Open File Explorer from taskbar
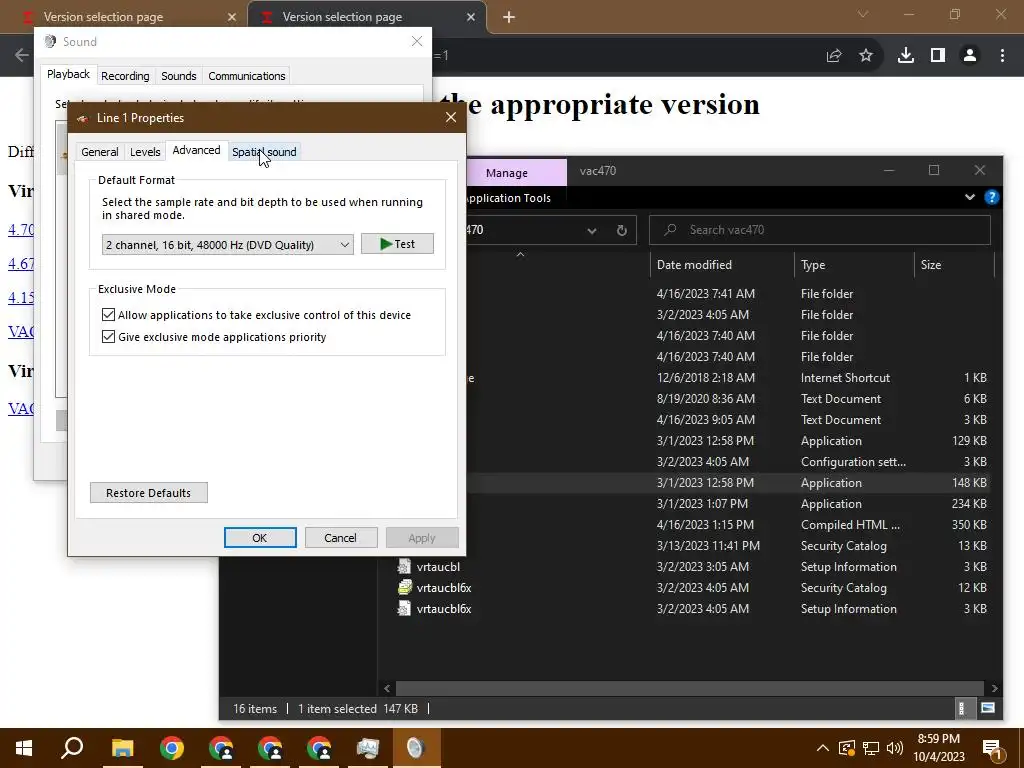Viewport: 1024px width, 768px height. [122, 748]
